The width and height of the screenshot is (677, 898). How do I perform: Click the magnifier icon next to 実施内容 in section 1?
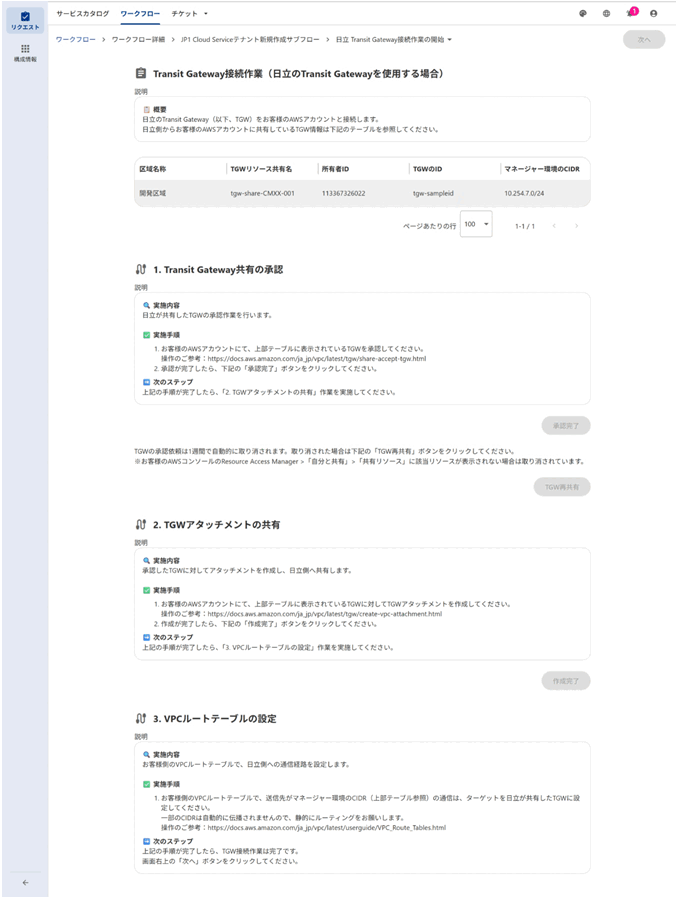click(x=147, y=305)
